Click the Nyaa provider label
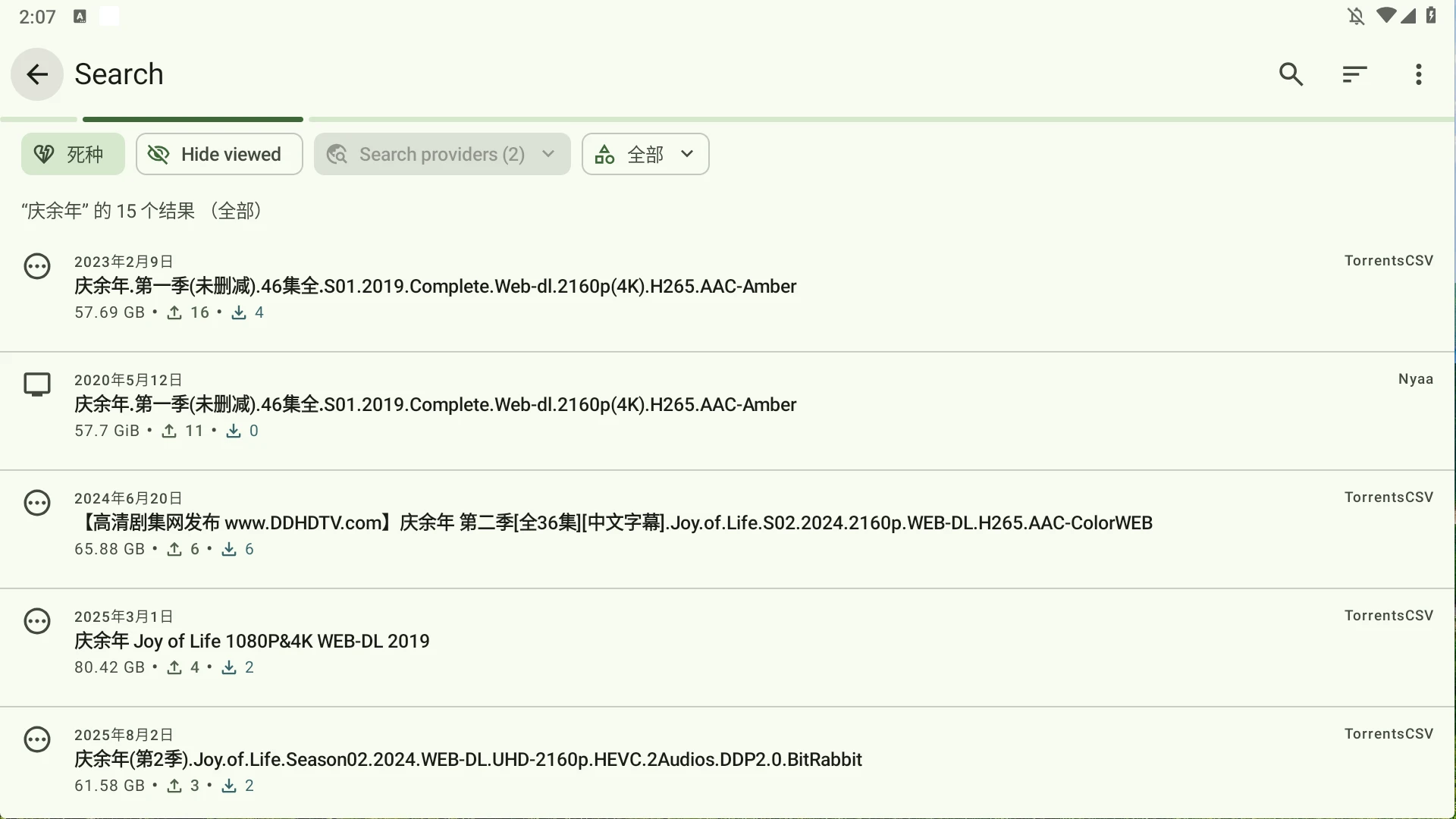Viewport: 1456px width, 819px height. (x=1415, y=379)
